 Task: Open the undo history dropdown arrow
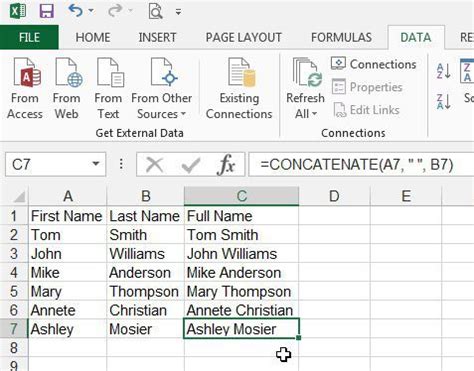(91, 11)
